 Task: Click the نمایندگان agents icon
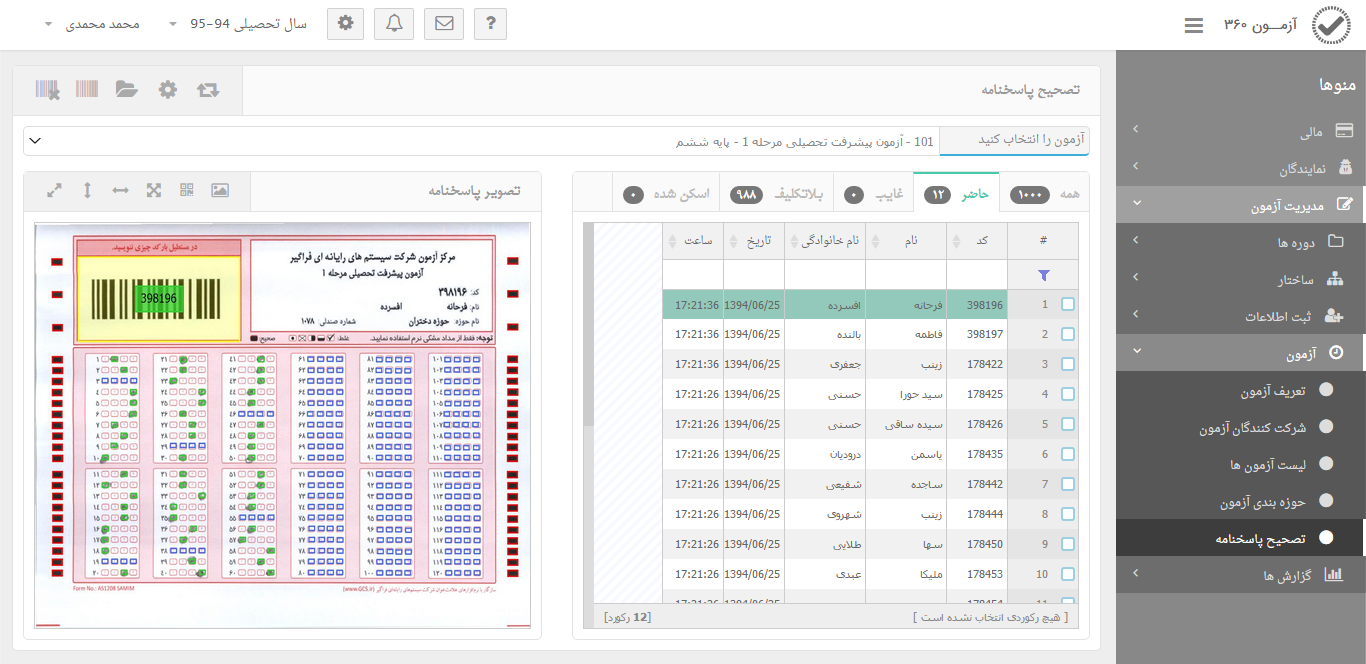point(1345,168)
